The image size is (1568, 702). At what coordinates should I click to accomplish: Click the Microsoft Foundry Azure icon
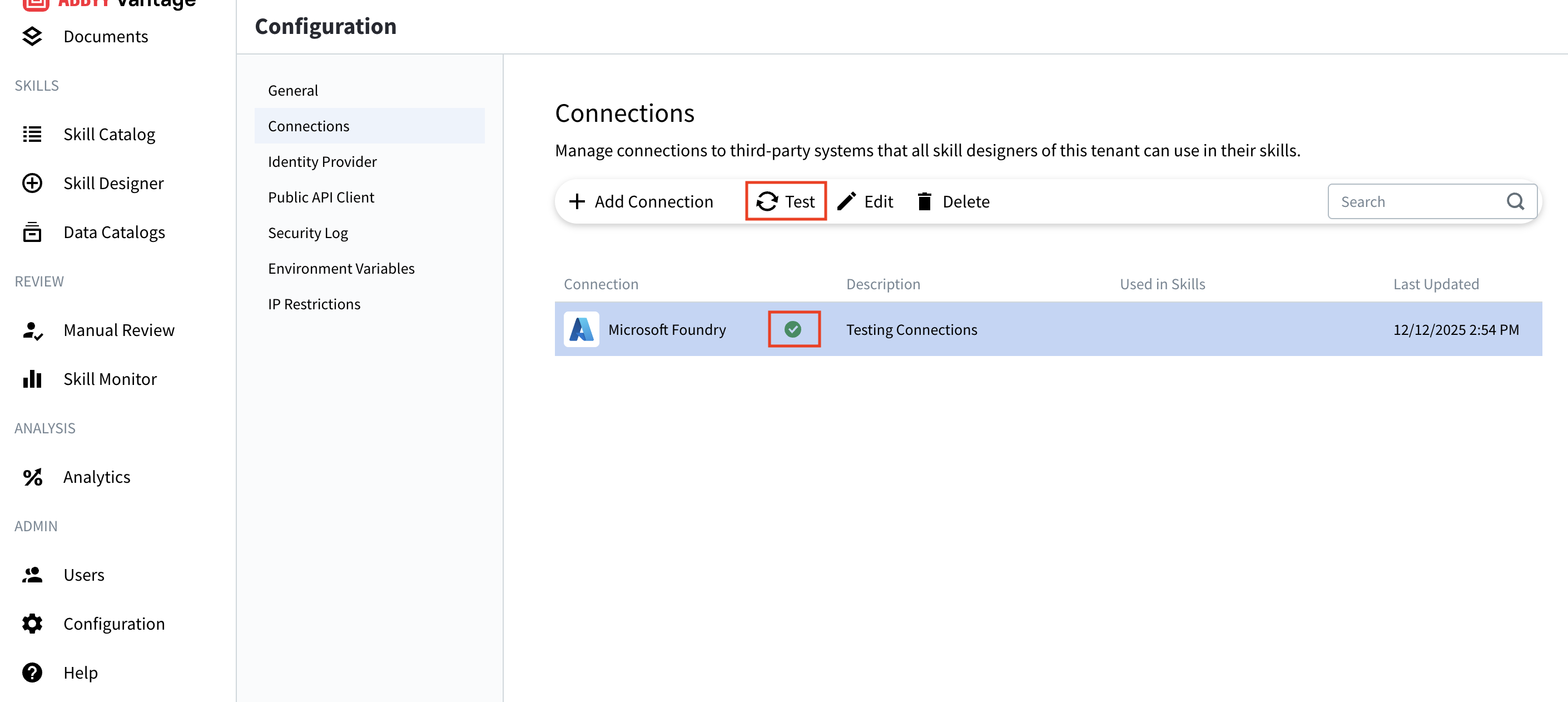point(581,329)
